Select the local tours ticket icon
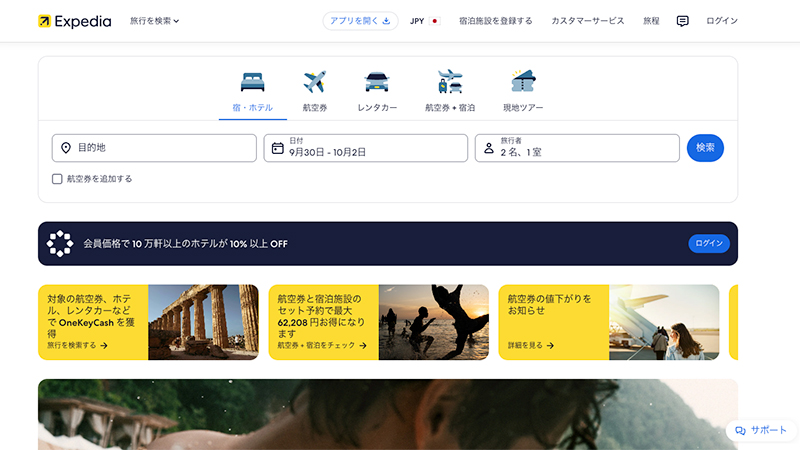Screen dimensions: 800x450 (522, 82)
